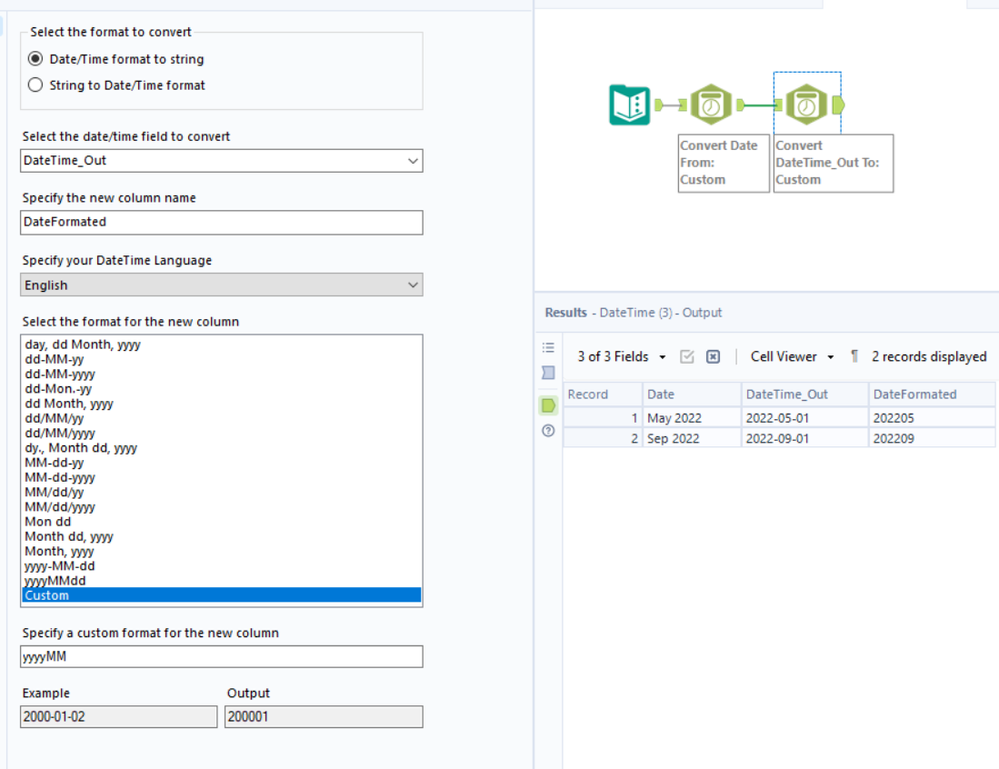Click the input anchor icon in results sidebar
This screenshot has height=769, width=999.
pos(548,373)
